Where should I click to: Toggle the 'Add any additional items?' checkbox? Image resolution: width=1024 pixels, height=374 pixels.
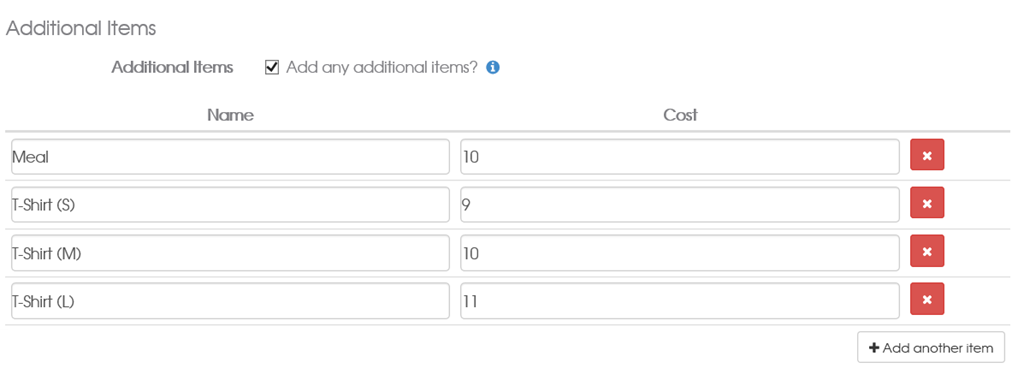pos(272,67)
